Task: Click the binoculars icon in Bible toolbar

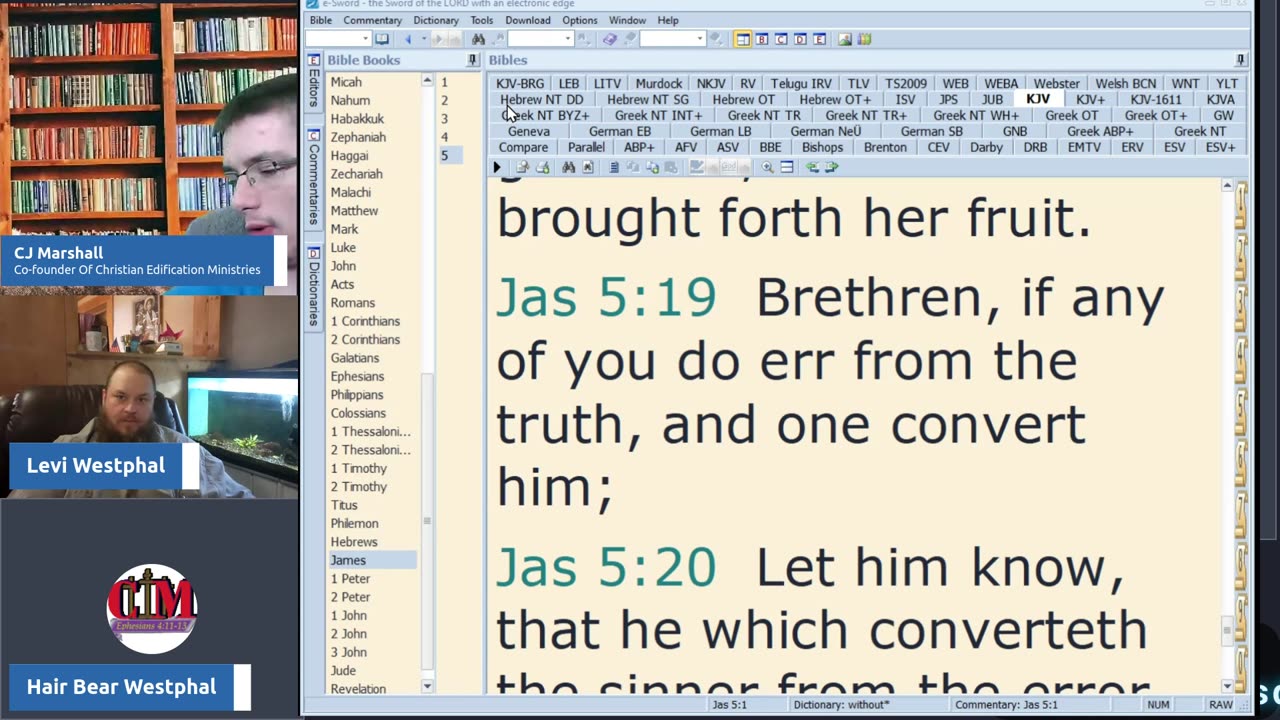Action: [x=568, y=167]
